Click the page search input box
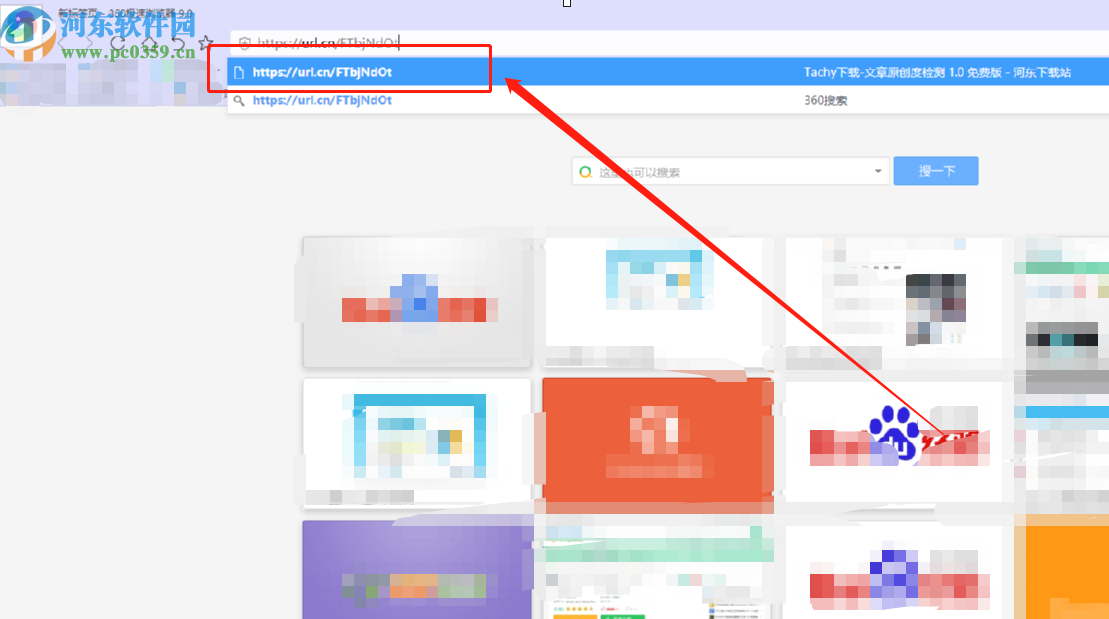 pyautogui.click(x=730, y=171)
